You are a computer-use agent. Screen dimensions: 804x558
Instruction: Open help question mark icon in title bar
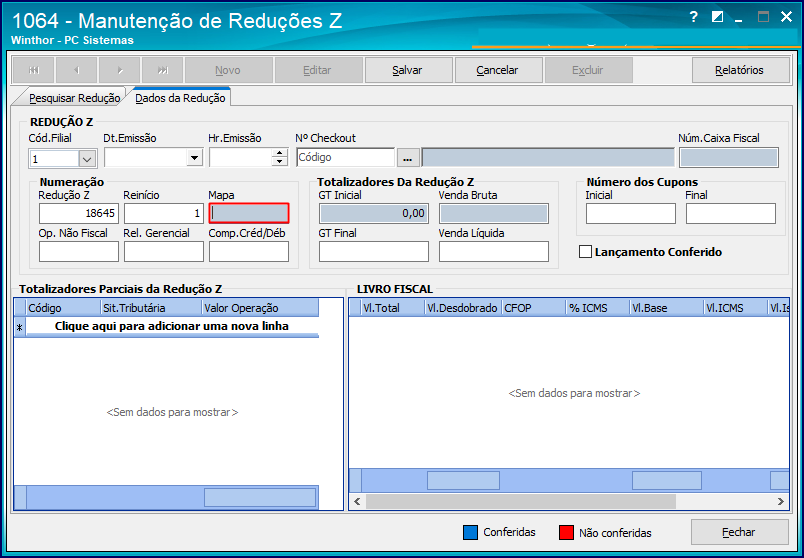point(693,17)
